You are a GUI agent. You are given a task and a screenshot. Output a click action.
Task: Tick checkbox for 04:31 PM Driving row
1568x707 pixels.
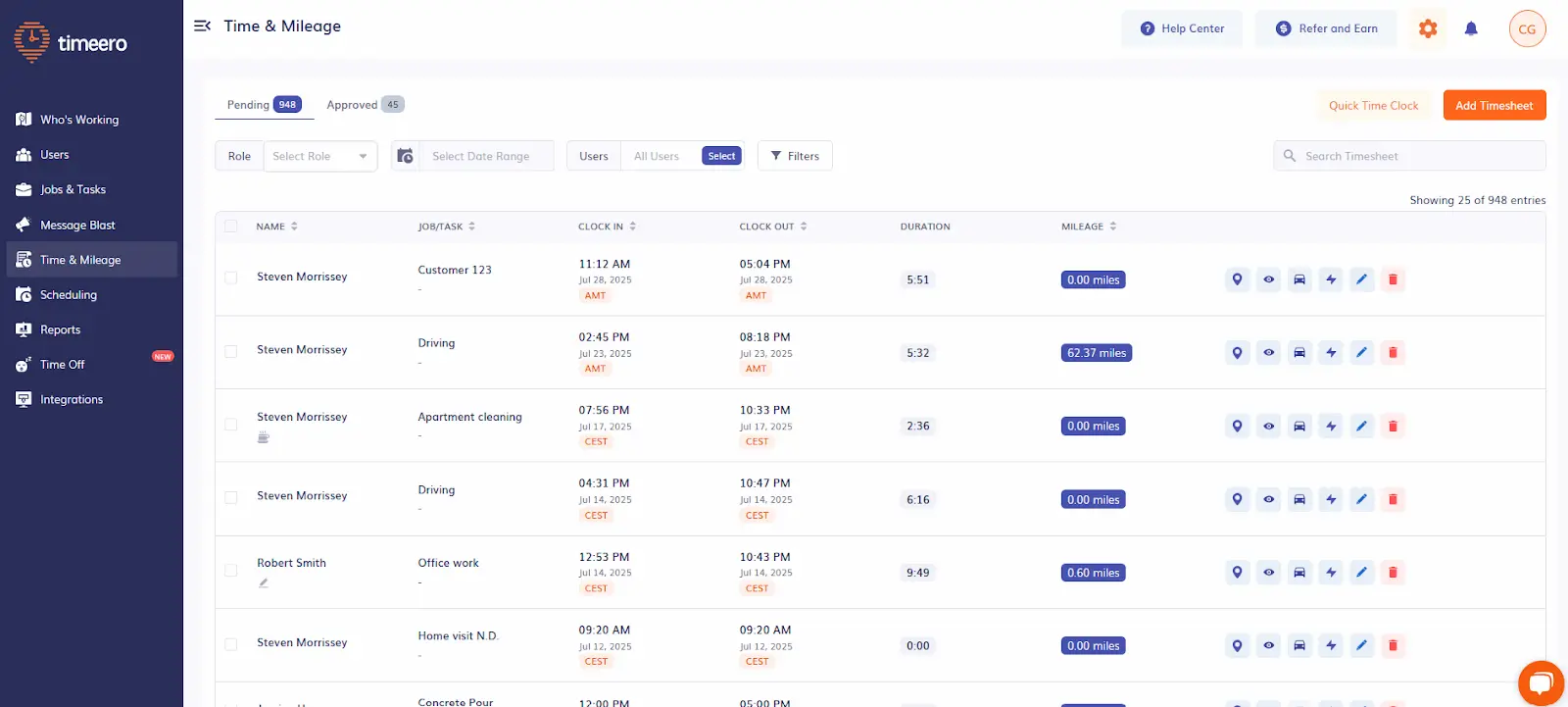(x=231, y=497)
